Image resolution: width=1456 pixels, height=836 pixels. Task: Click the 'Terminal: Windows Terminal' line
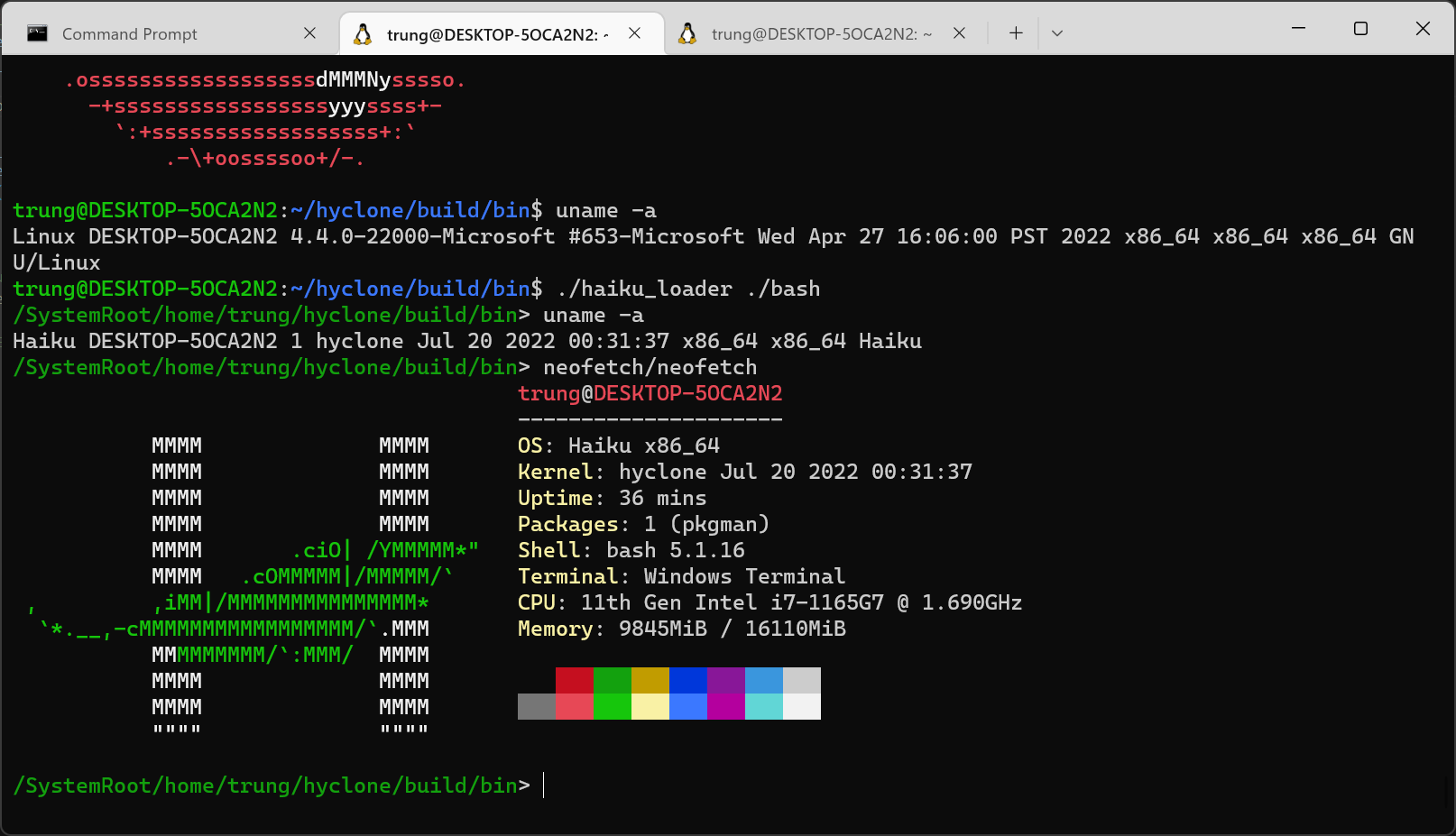(x=682, y=576)
